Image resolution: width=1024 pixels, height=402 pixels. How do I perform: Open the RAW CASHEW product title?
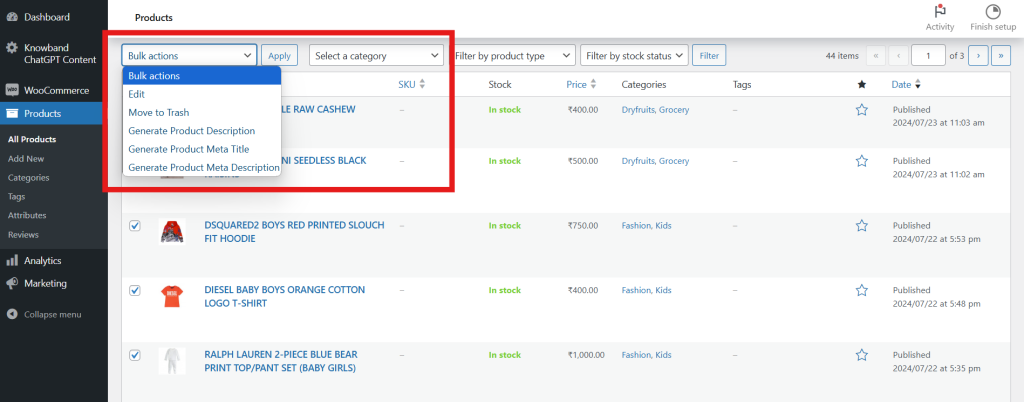319,109
